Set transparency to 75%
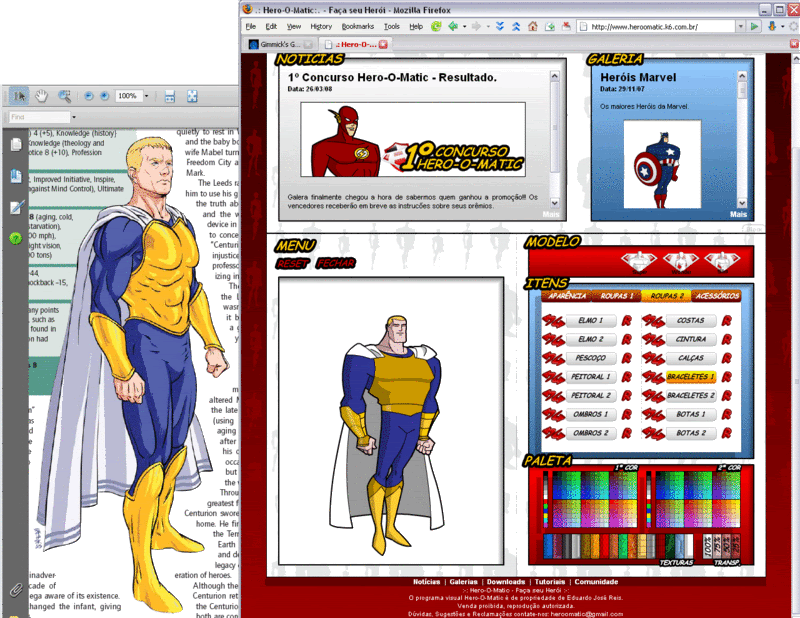Viewport: 800px width, 618px height. click(x=717, y=546)
